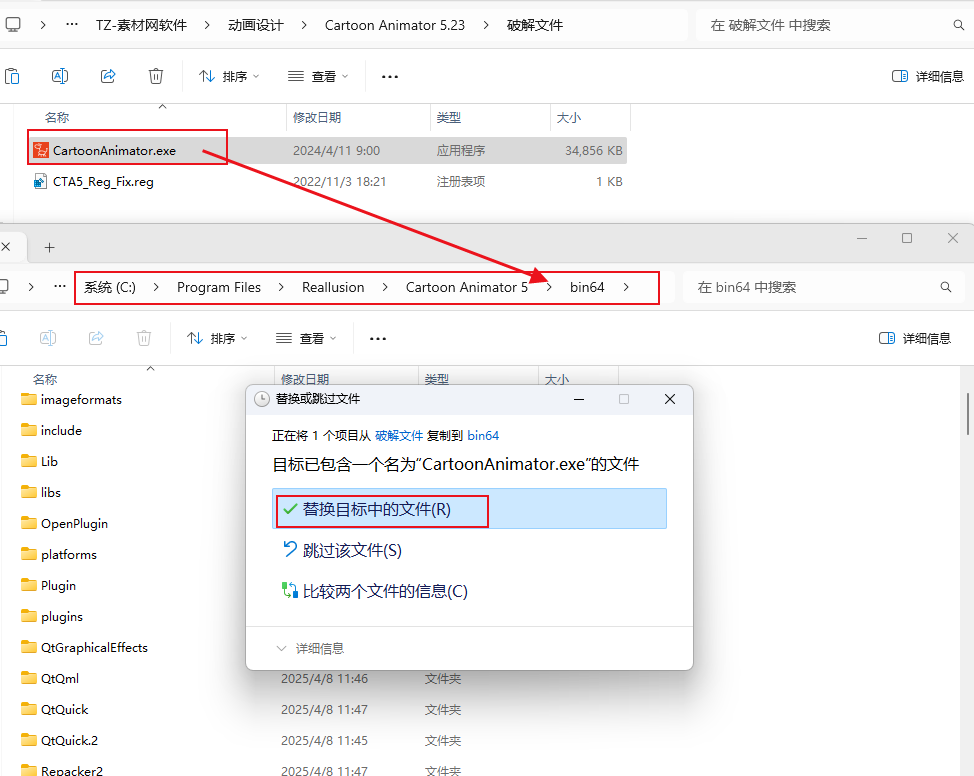
Task: Select the CartoonAnimator.exe file name
Action: [114, 150]
